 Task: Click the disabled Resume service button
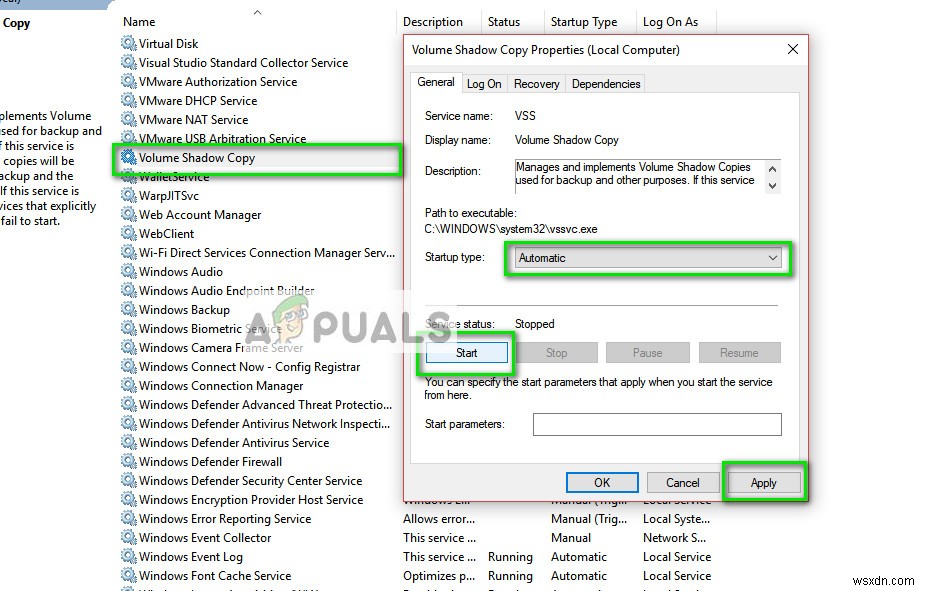[739, 353]
